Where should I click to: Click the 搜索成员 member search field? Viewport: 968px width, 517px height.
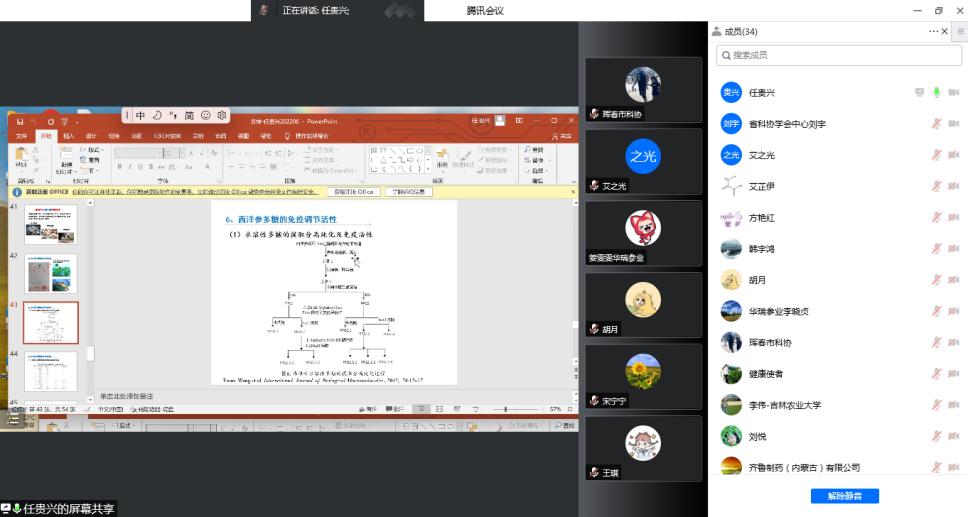[838, 55]
